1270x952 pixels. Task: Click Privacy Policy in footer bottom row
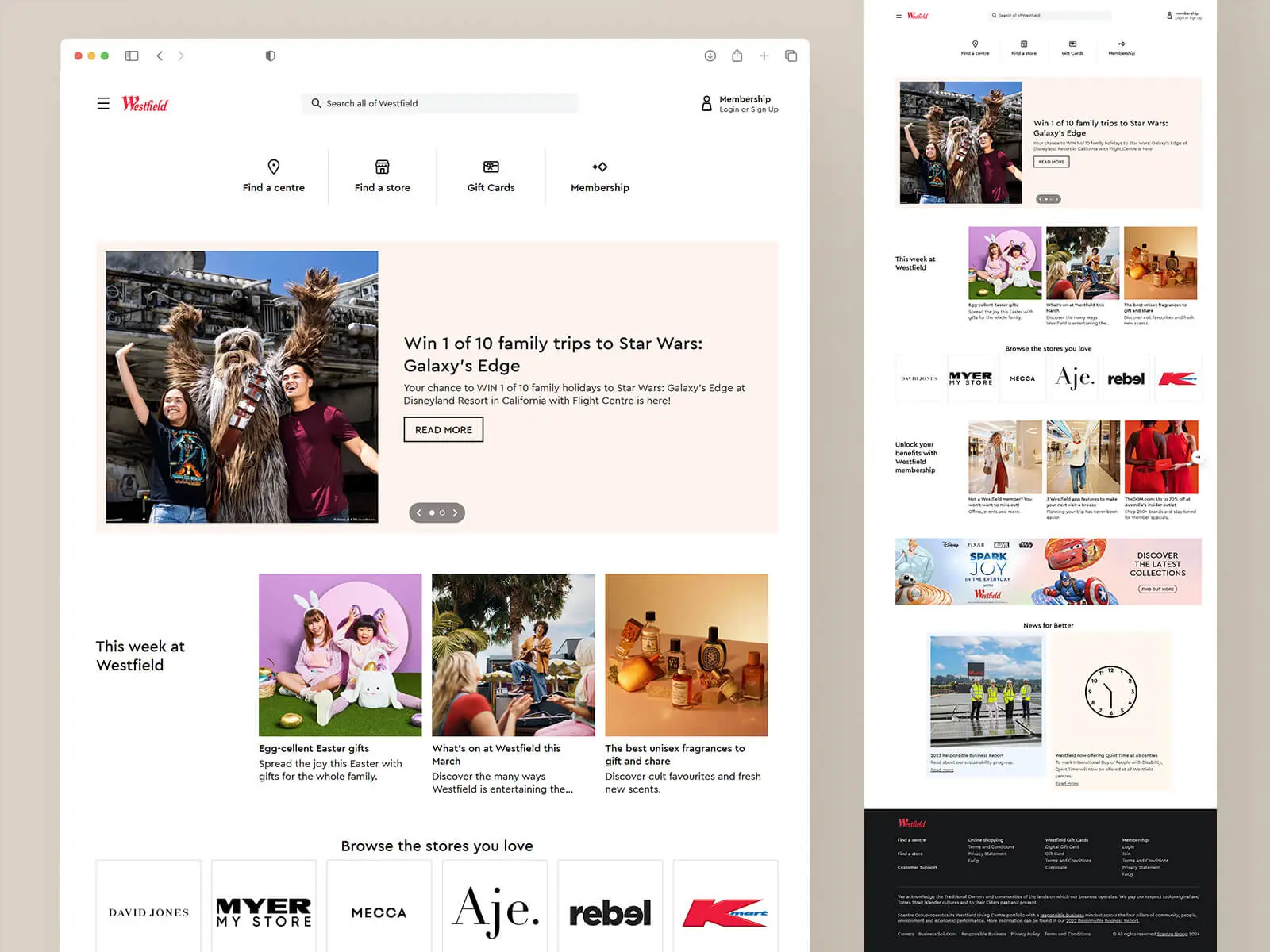1025,934
